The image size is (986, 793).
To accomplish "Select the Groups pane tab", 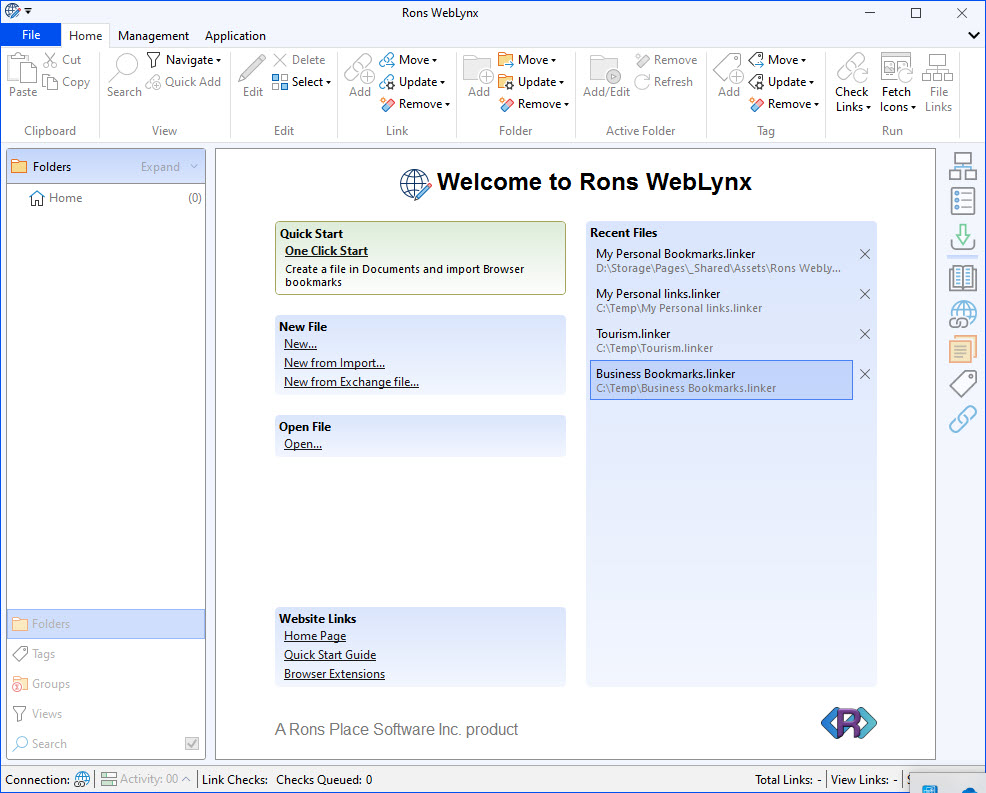I will pos(106,684).
